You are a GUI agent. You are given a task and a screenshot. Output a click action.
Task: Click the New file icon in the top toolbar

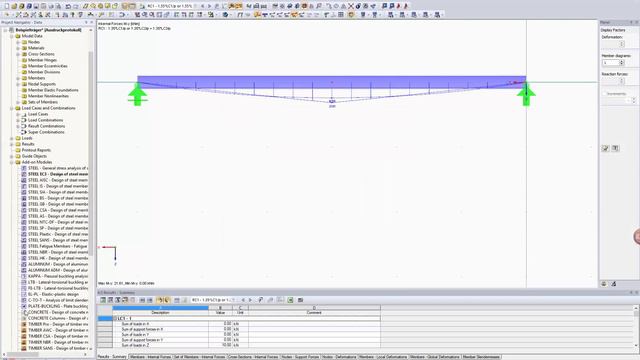pyautogui.click(x=7, y=6)
